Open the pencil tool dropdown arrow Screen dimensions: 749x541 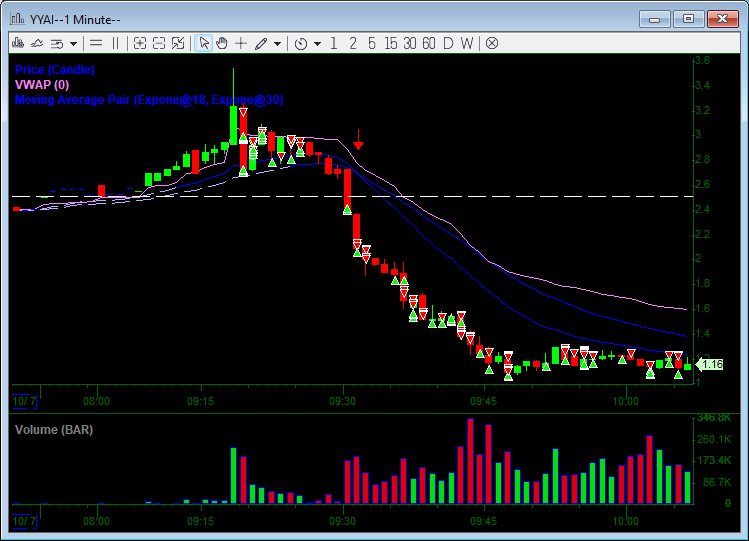pyautogui.click(x=278, y=44)
